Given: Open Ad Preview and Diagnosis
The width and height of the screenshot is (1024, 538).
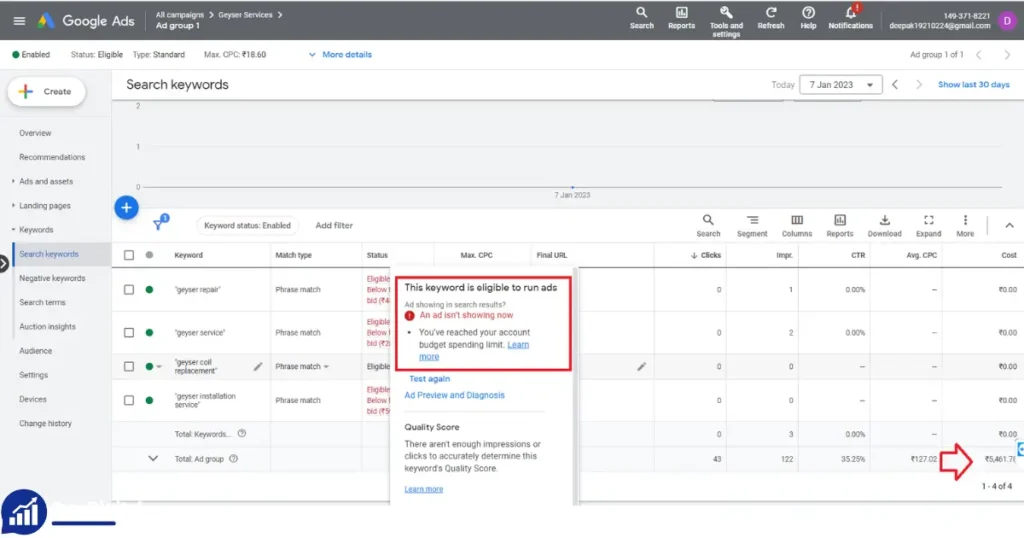Looking at the screenshot, I should point(454,395).
